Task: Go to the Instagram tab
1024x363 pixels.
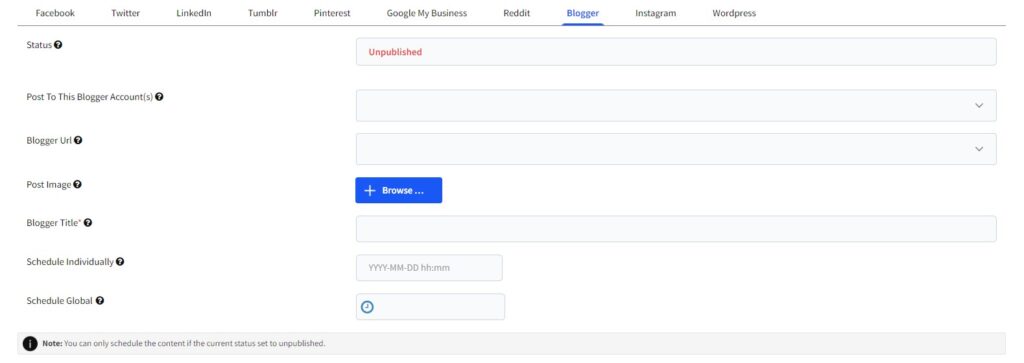Action: pos(656,13)
